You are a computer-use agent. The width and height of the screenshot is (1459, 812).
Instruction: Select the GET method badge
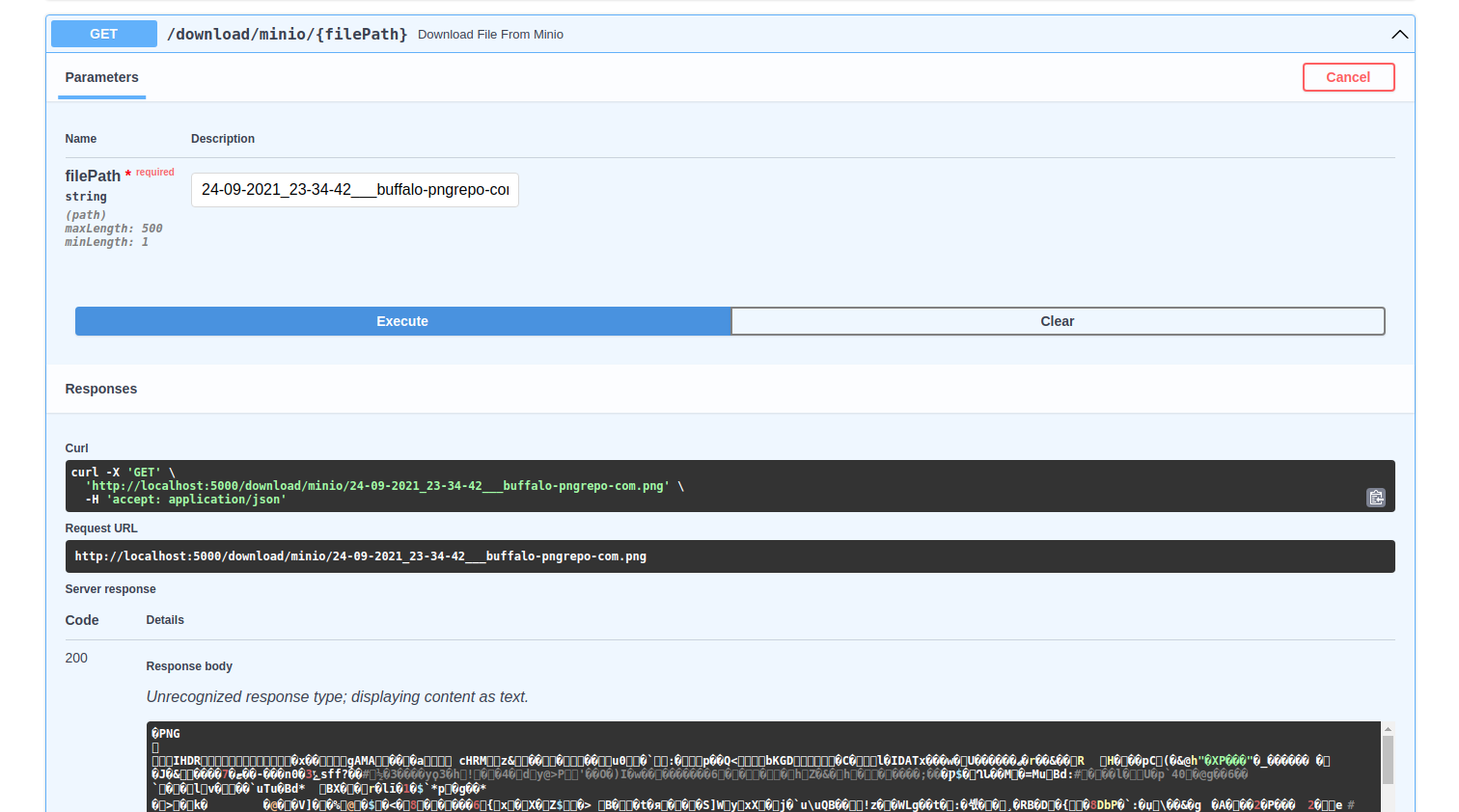(x=104, y=34)
